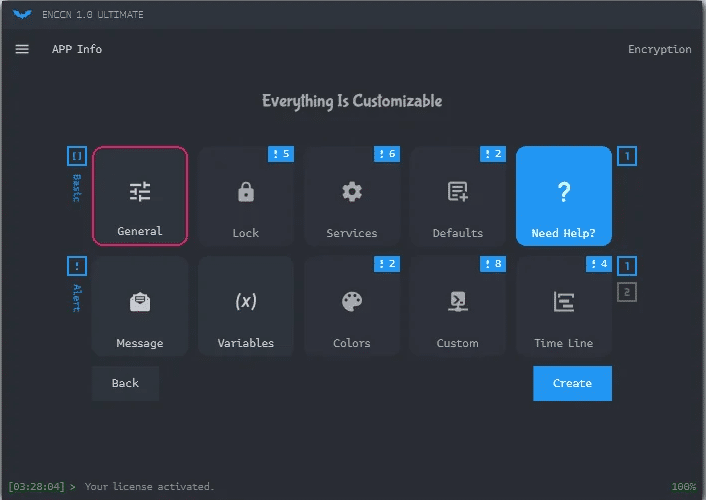
Task: Open the Message tile
Action: 140,306
